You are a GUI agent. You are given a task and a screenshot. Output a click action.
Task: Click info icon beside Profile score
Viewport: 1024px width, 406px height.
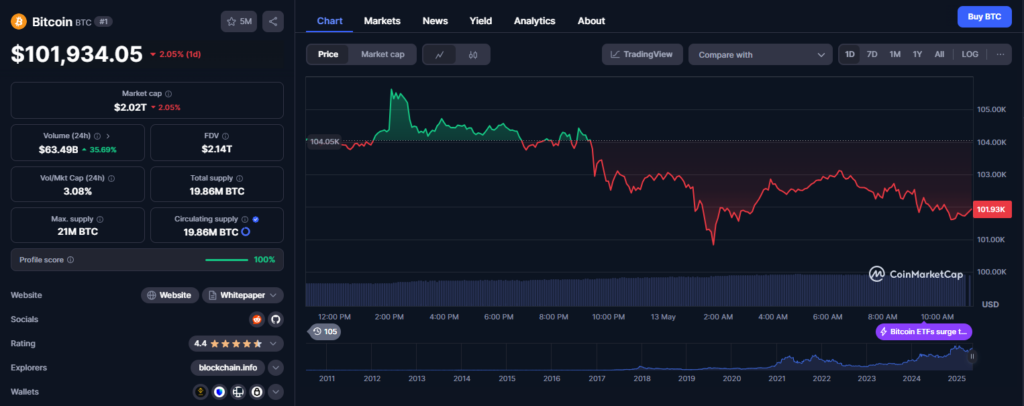pyautogui.click(x=71, y=260)
